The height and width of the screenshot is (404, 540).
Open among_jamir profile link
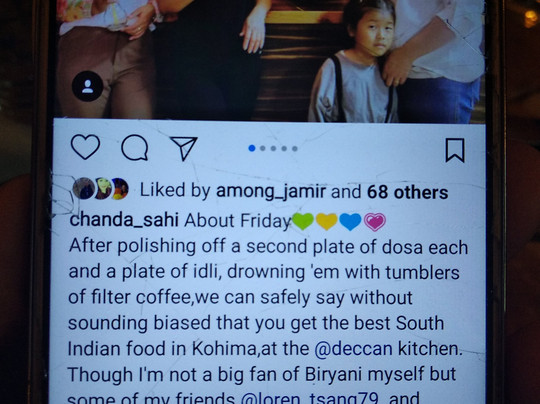[x=271, y=191]
